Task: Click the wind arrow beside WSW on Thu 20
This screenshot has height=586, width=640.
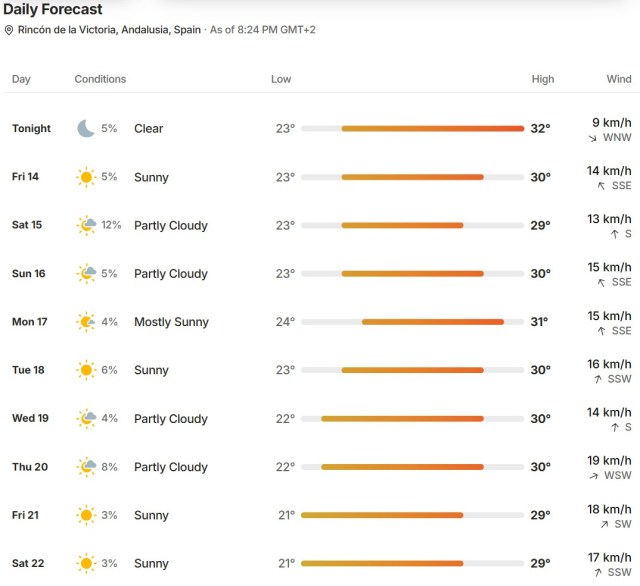Action: (594, 476)
